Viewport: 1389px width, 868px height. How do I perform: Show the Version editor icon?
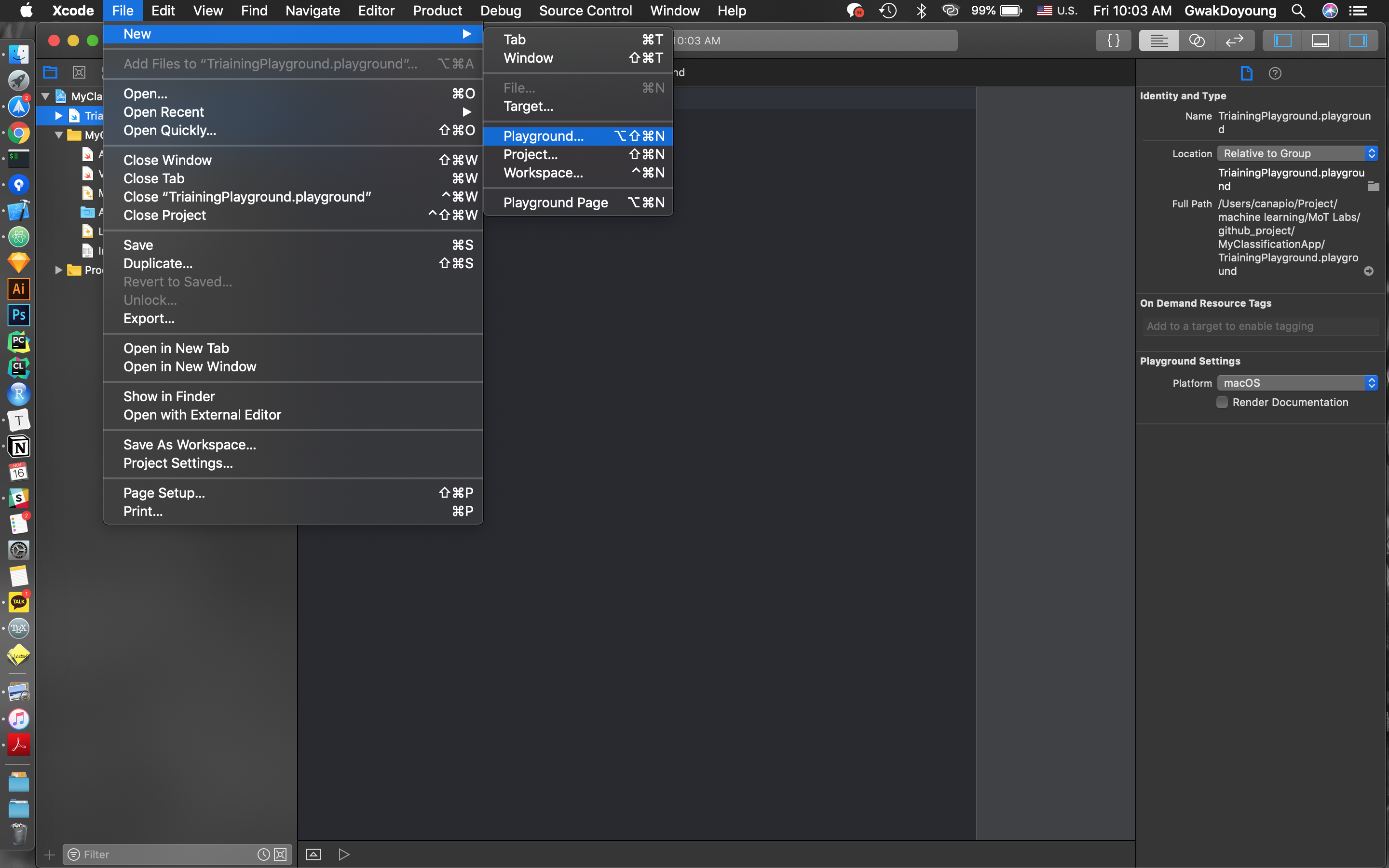pos(1234,41)
